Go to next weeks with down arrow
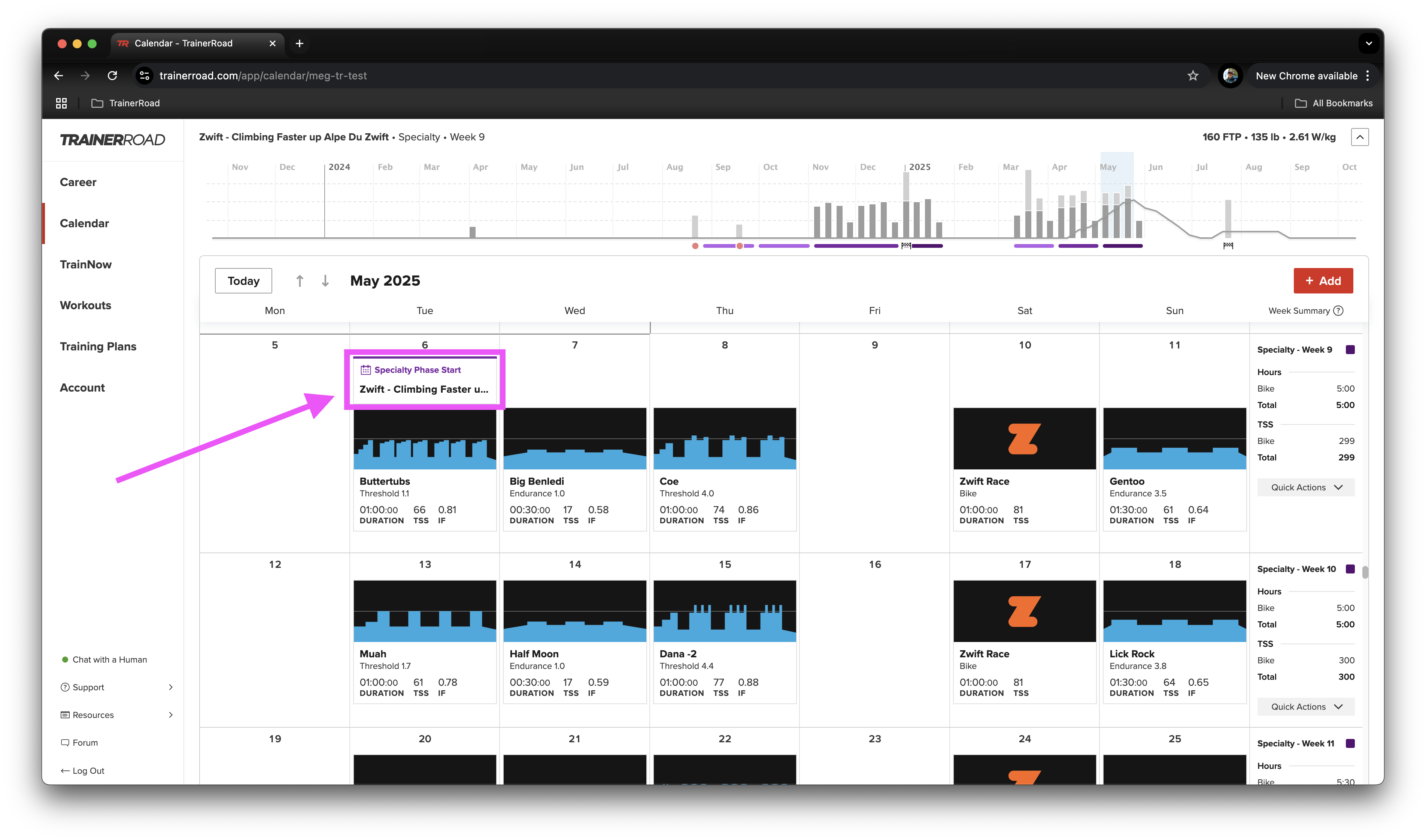Screen dimensions: 1426x840 click(325, 281)
